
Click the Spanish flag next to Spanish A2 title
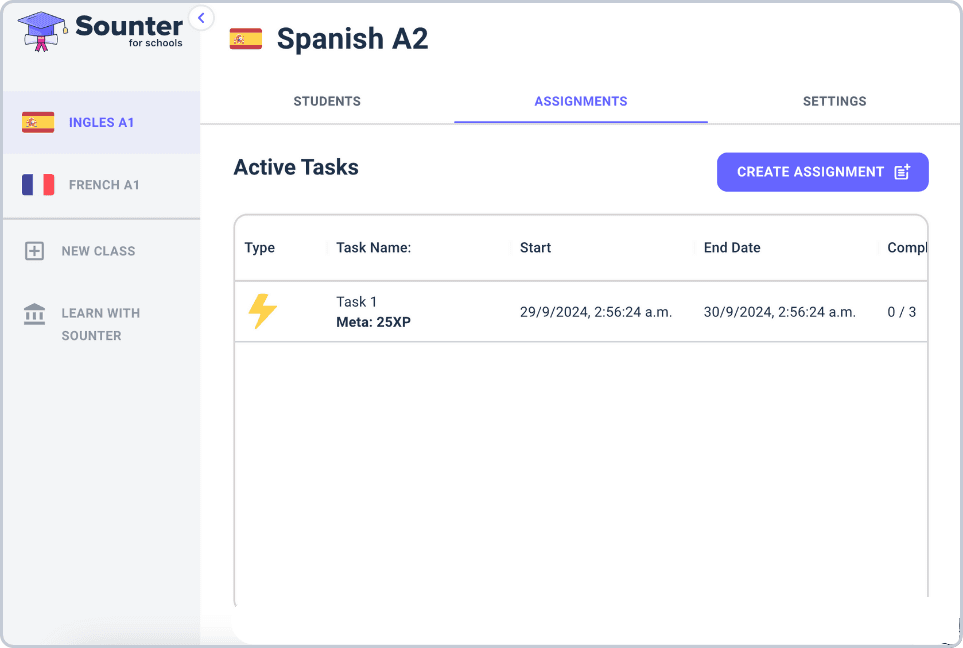pyautogui.click(x=246, y=39)
